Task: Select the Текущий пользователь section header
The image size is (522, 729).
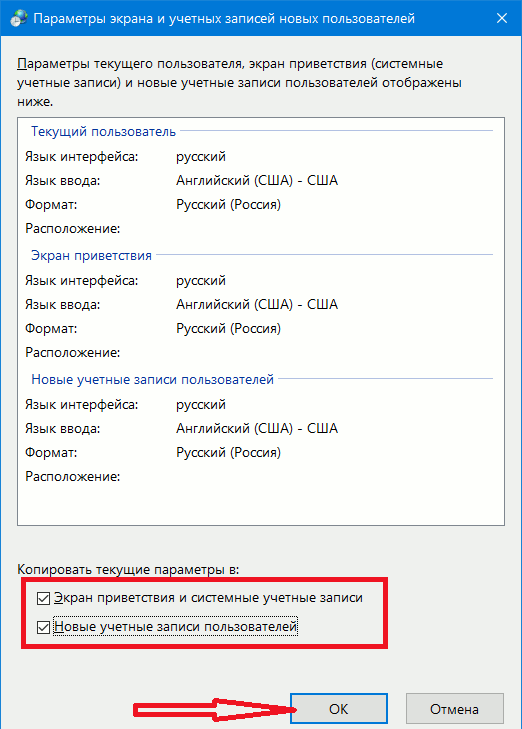Action: 103,132
